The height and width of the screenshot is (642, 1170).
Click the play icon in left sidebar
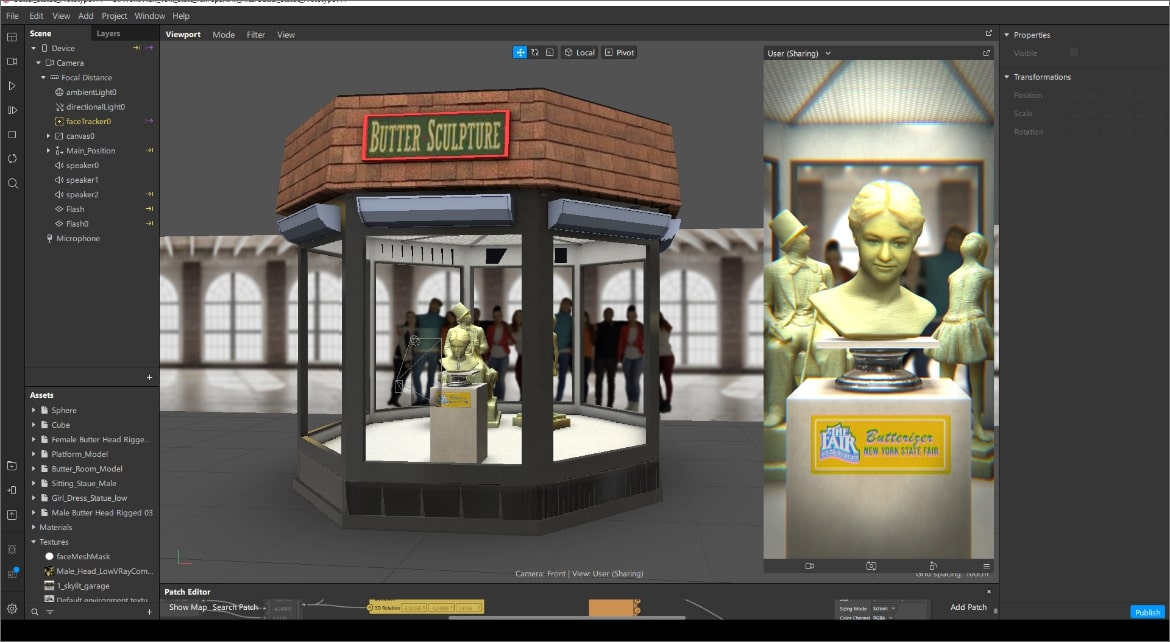12,86
